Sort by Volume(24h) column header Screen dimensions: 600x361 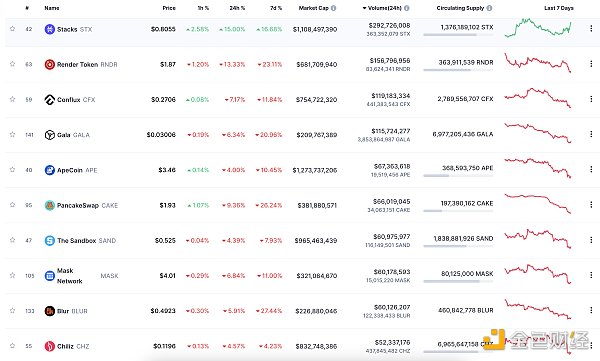tap(386, 8)
